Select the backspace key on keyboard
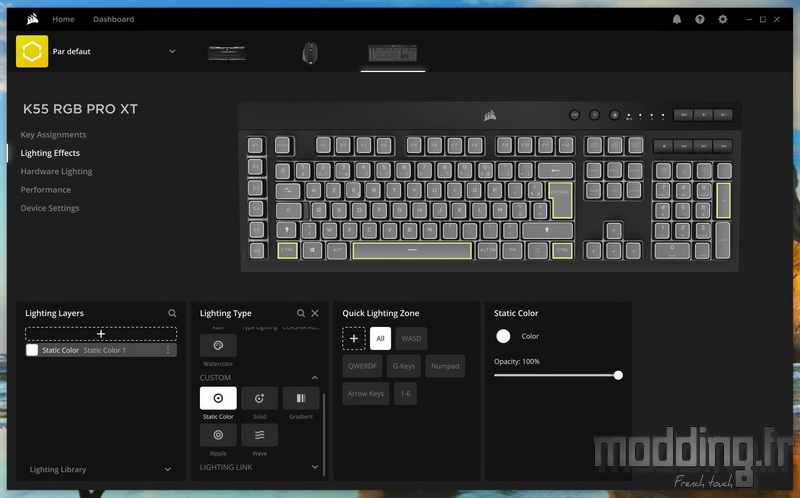 click(555, 171)
